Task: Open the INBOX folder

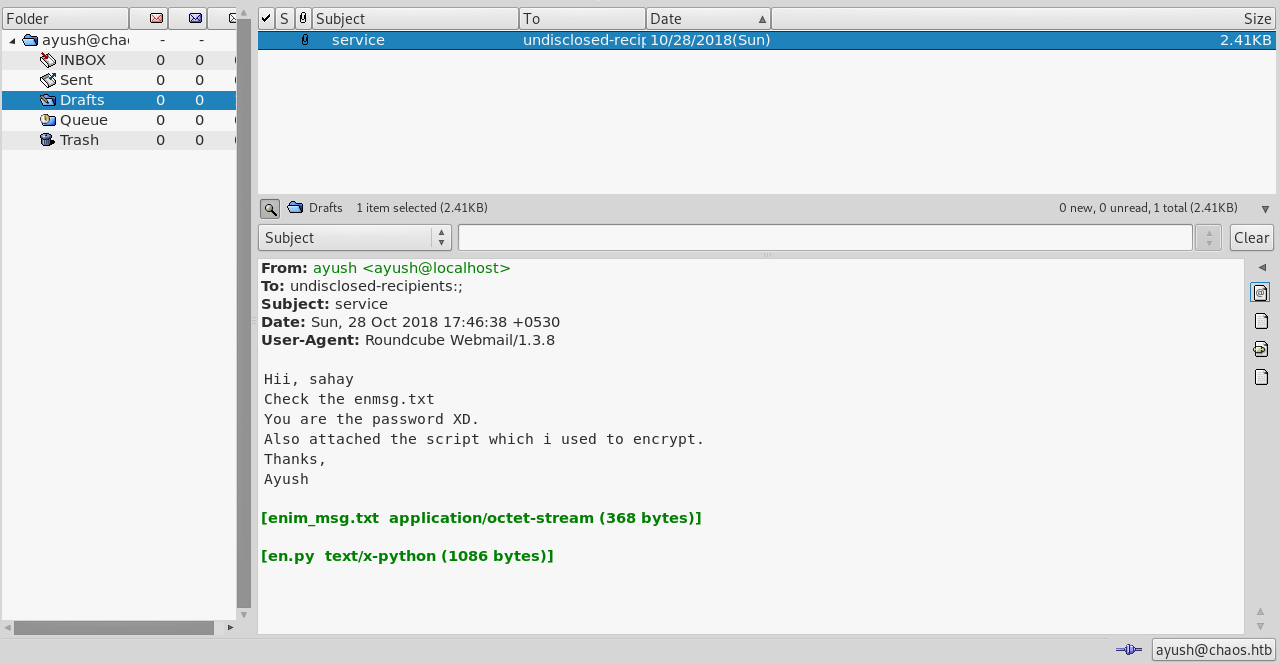Action: (x=82, y=60)
